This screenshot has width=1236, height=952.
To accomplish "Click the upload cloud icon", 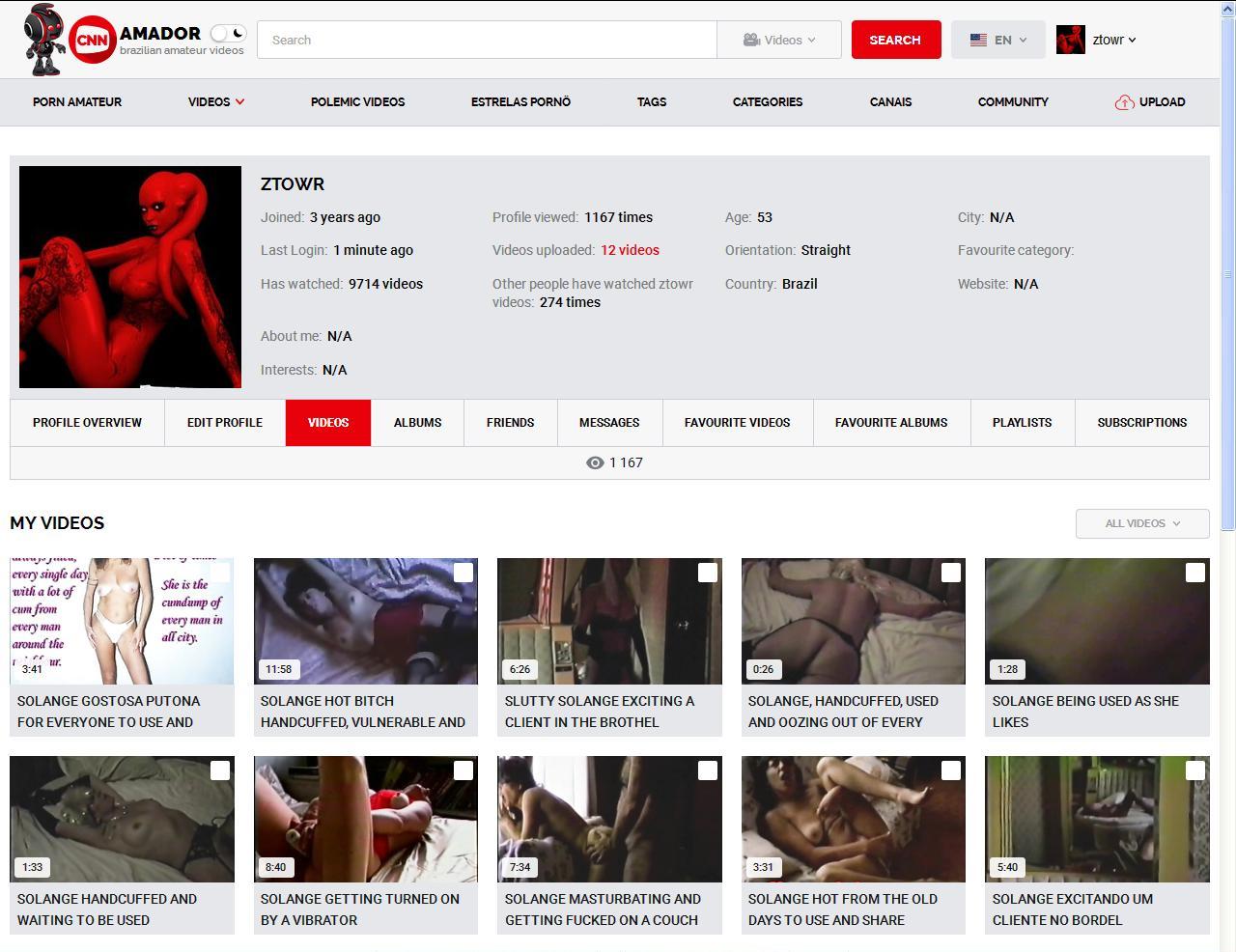I will coord(1124,102).
